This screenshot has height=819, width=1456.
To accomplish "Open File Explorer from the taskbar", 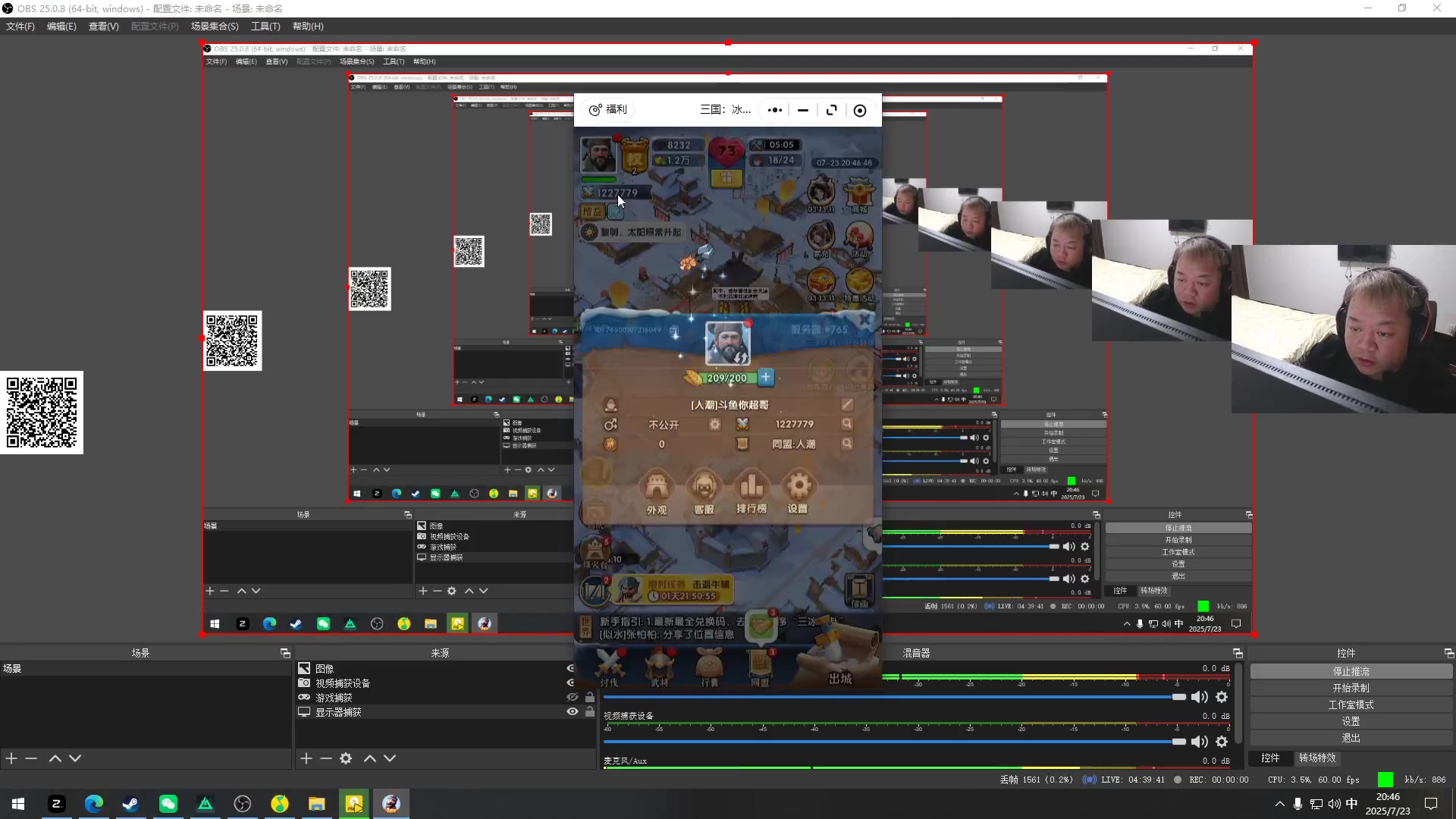I will pos(316,804).
